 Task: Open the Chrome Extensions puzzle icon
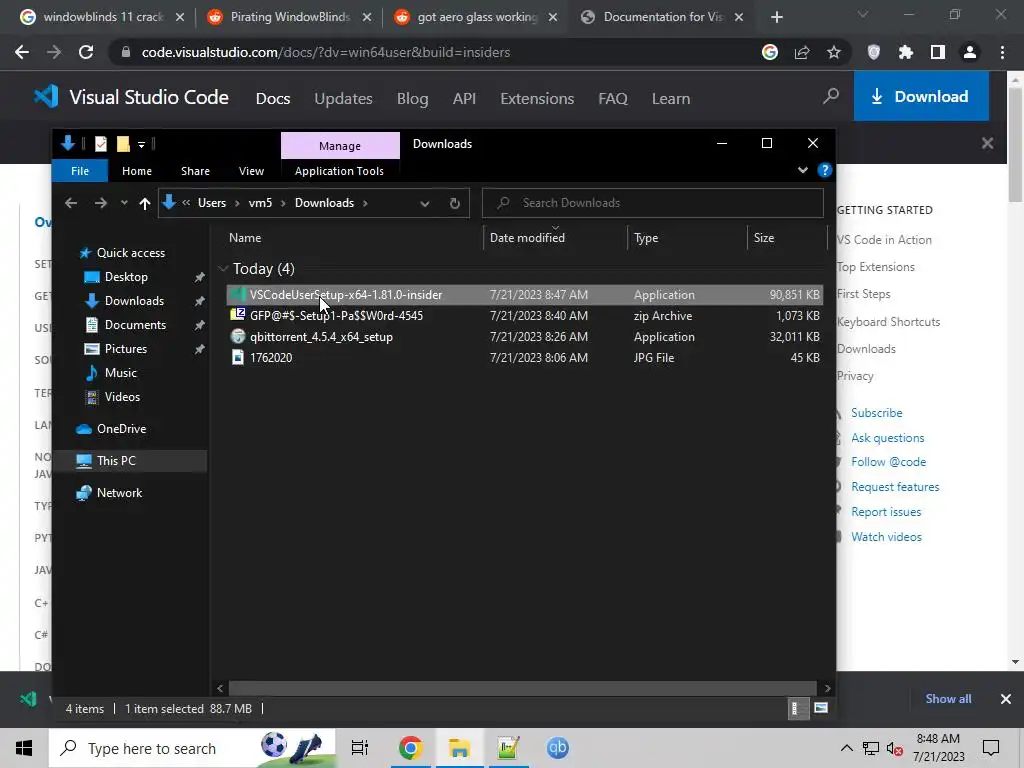click(906, 52)
